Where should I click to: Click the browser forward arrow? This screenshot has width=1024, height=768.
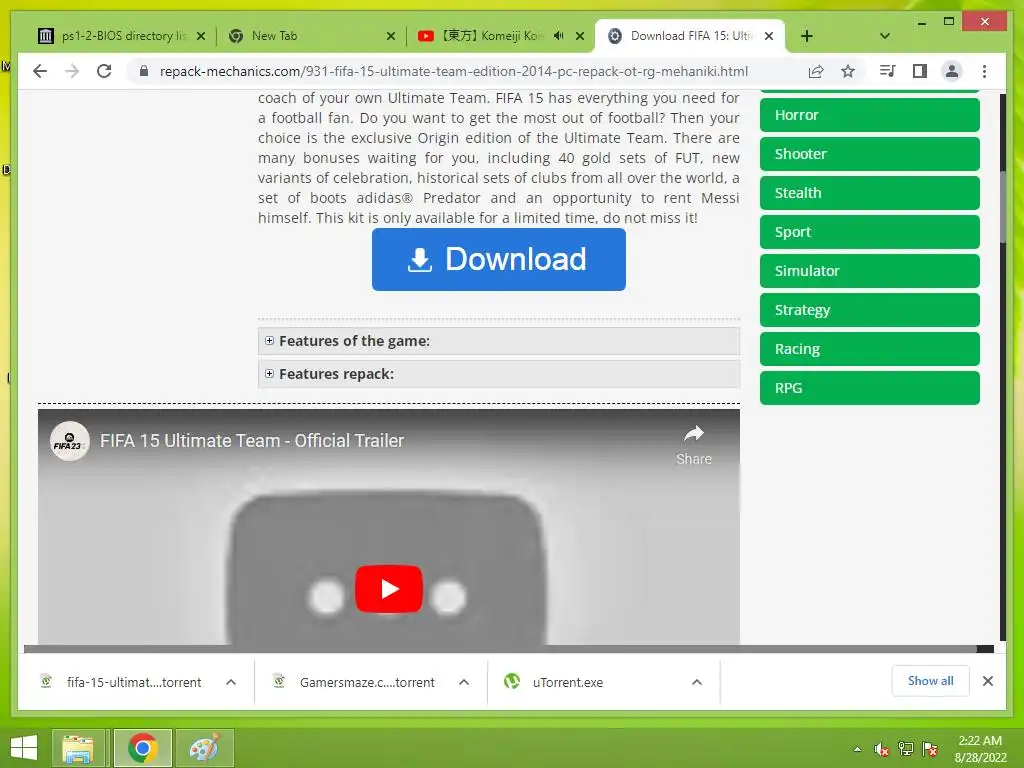[72, 71]
